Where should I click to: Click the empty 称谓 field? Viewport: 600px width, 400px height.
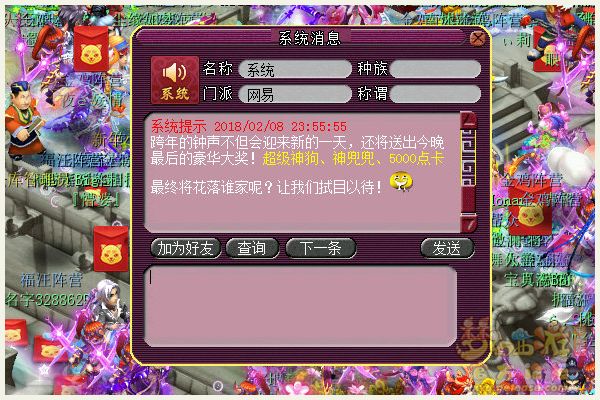(435, 94)
